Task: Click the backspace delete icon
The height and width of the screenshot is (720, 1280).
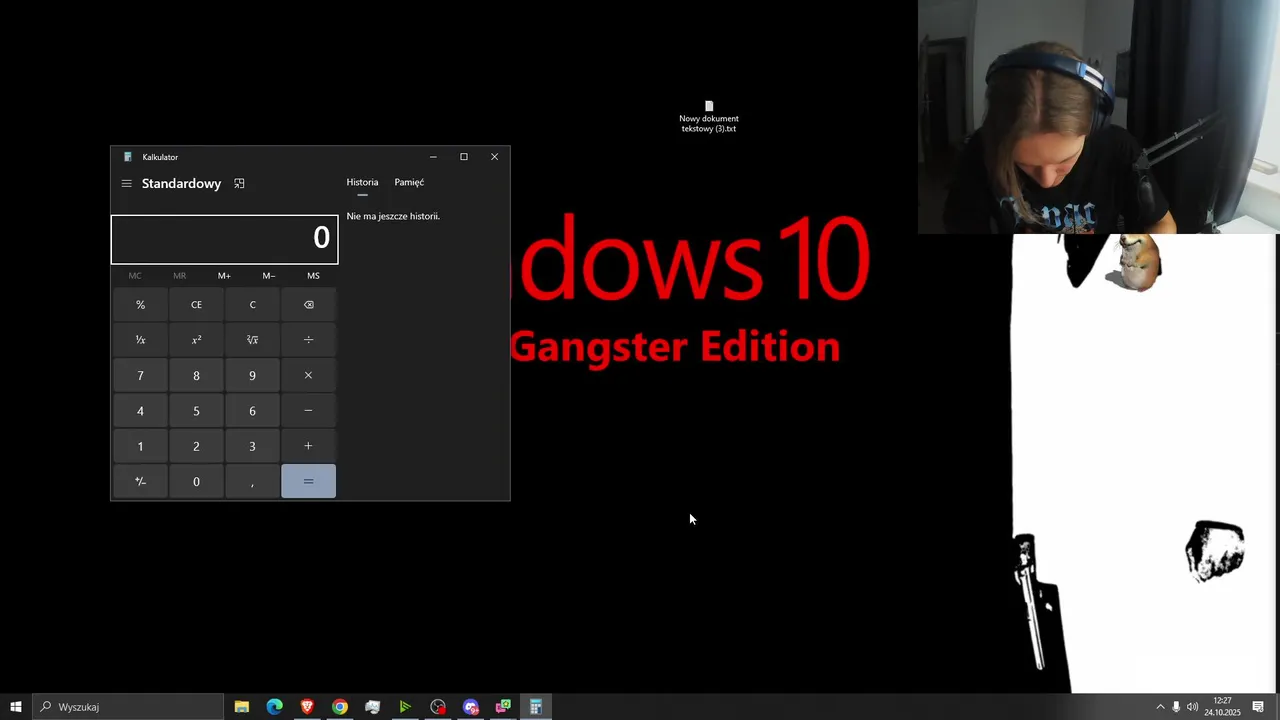Action: coord(308,305)
